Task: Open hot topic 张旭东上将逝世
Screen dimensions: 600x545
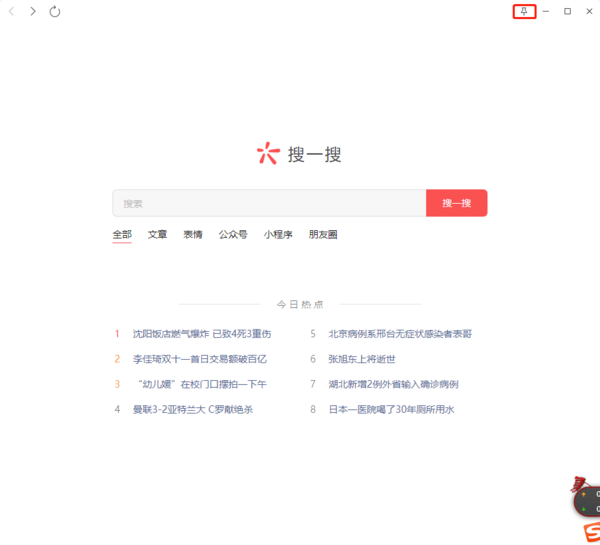Action: coord(362,359)
